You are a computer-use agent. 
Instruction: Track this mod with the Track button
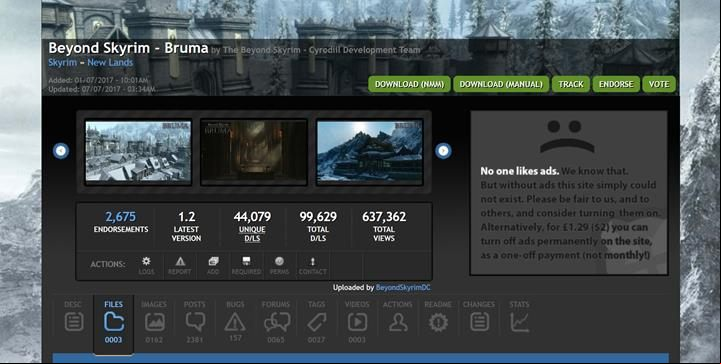(571, 85)
